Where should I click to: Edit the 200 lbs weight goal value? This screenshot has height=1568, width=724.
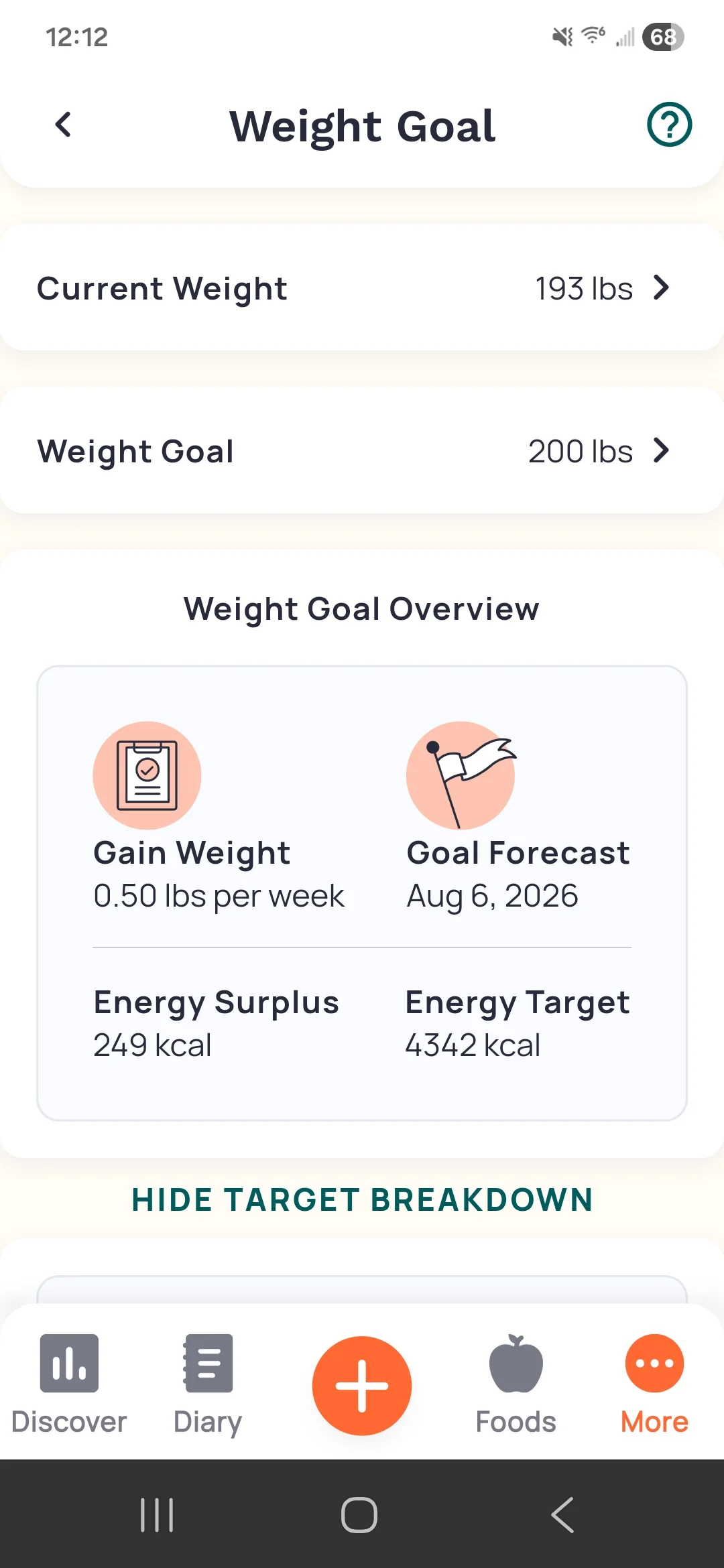click(581, 452)
